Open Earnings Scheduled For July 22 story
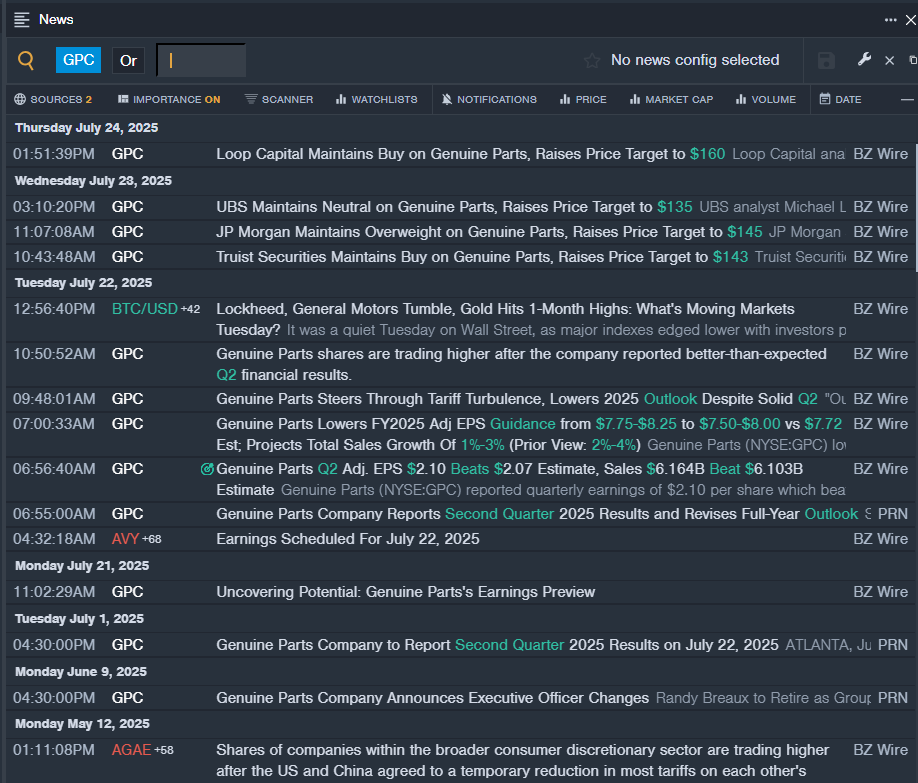 [x=348, y=539]
